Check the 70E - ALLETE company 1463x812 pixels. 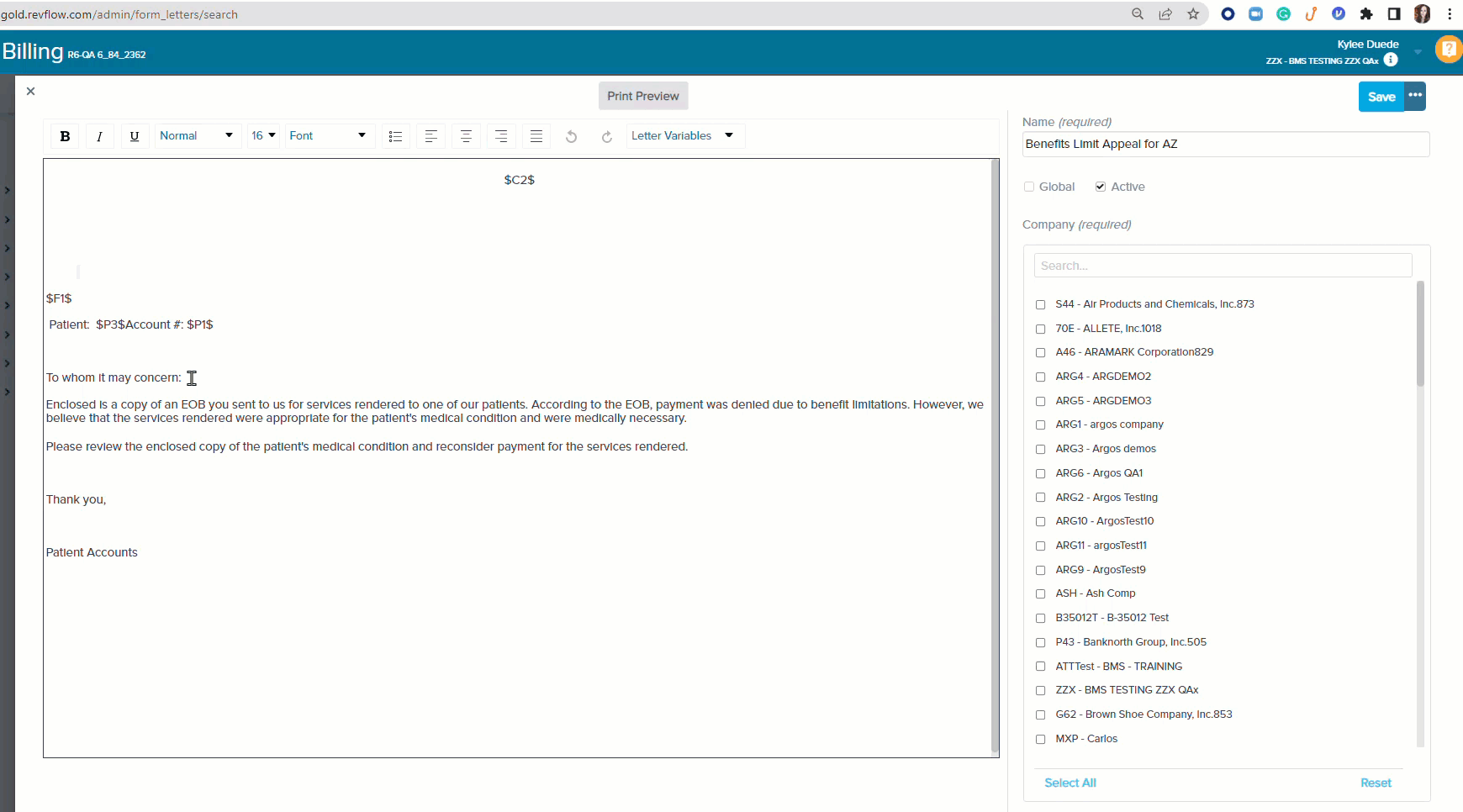click(x=1040, y=329)
